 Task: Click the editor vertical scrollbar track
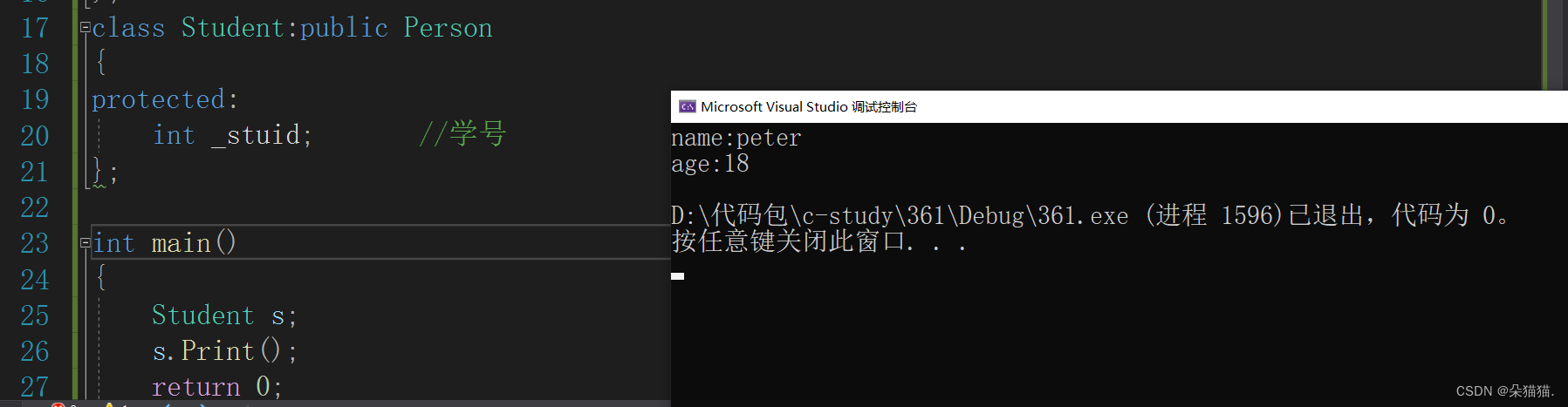click(x=1556, y=44)
